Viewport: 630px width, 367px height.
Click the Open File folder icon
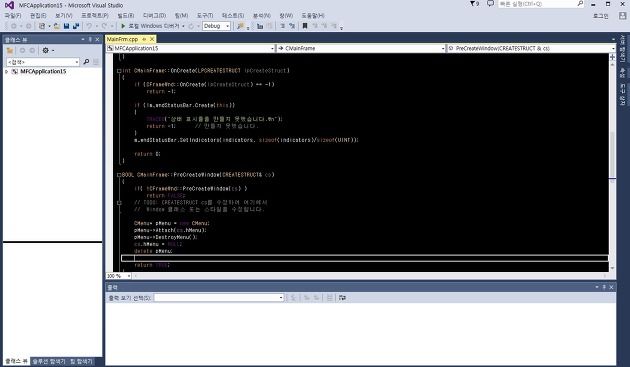[x=57, y=26]
